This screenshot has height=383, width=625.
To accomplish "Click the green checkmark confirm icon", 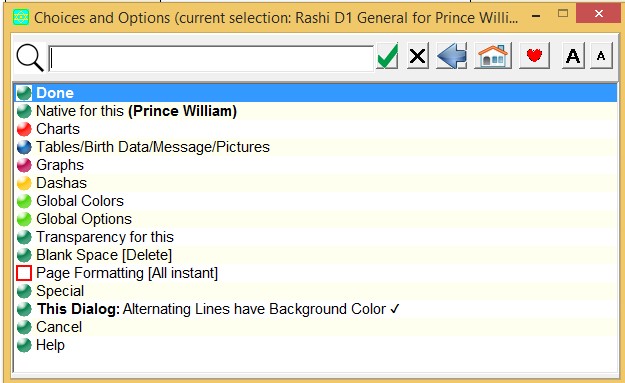I will (x=387, y=56).
